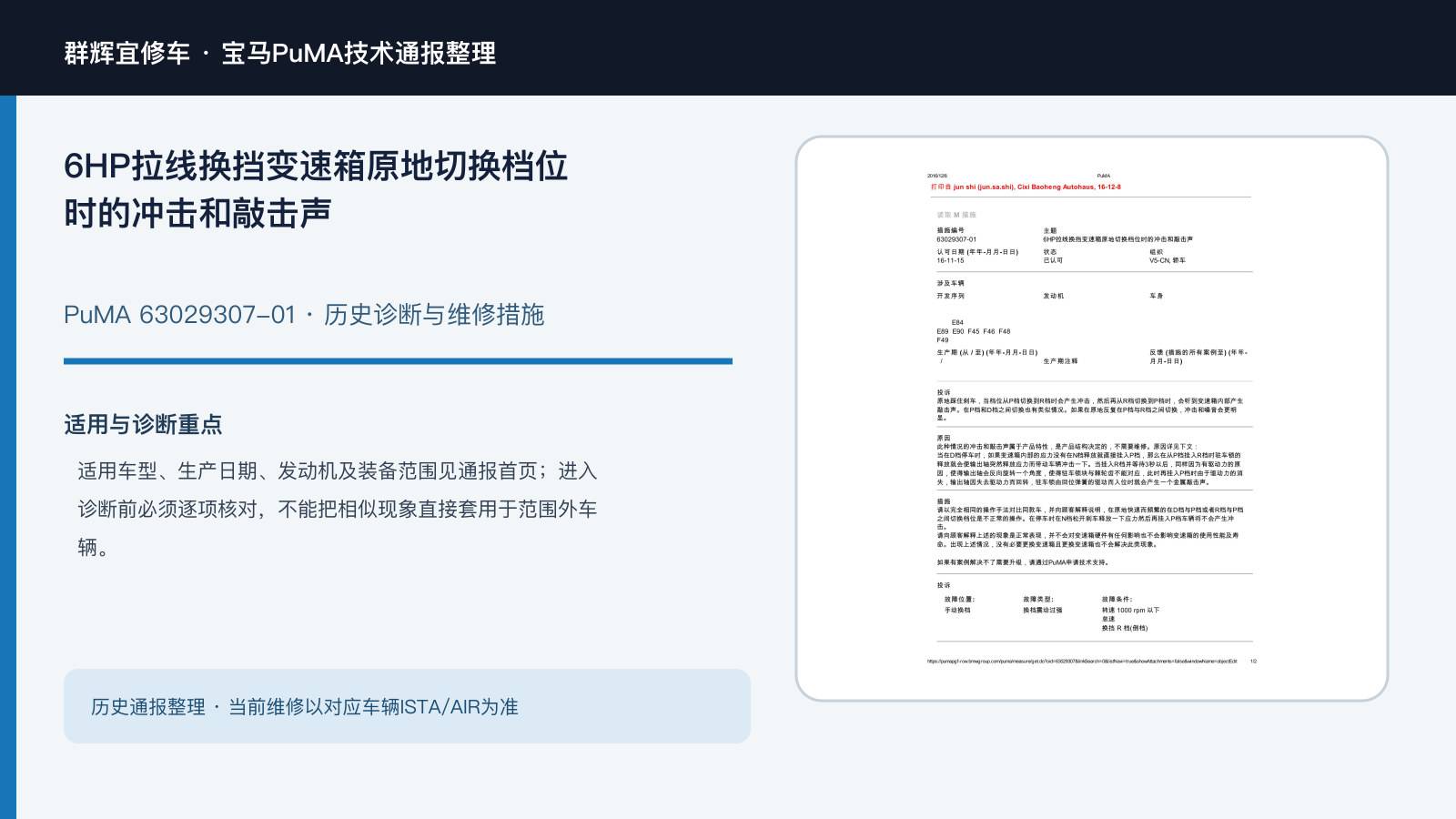
Task: Click the blue vertical accent bar at left edge
Action: click(x=8, y=457)
